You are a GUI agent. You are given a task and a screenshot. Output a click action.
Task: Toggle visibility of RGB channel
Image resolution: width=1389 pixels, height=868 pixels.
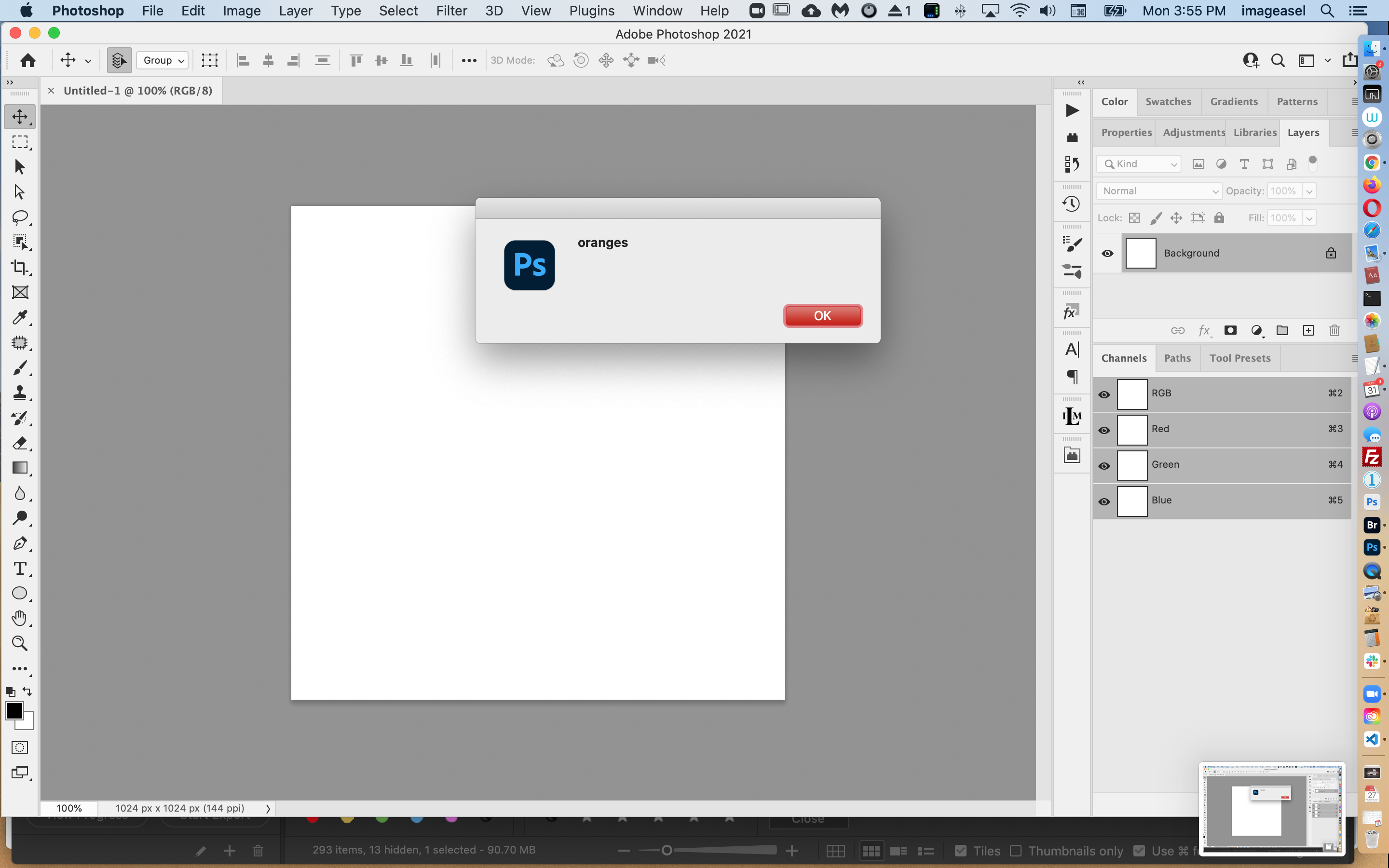point(1105,392)
